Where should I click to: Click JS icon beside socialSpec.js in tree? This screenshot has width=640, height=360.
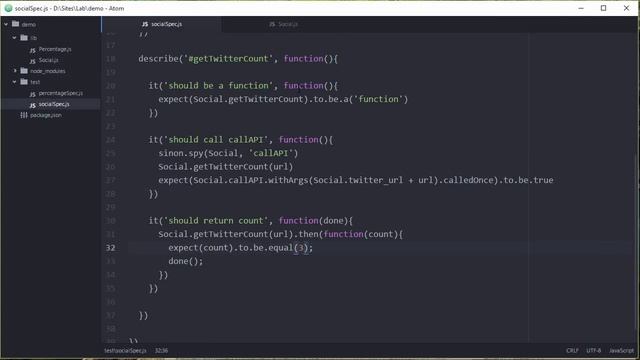coord(33,105)
